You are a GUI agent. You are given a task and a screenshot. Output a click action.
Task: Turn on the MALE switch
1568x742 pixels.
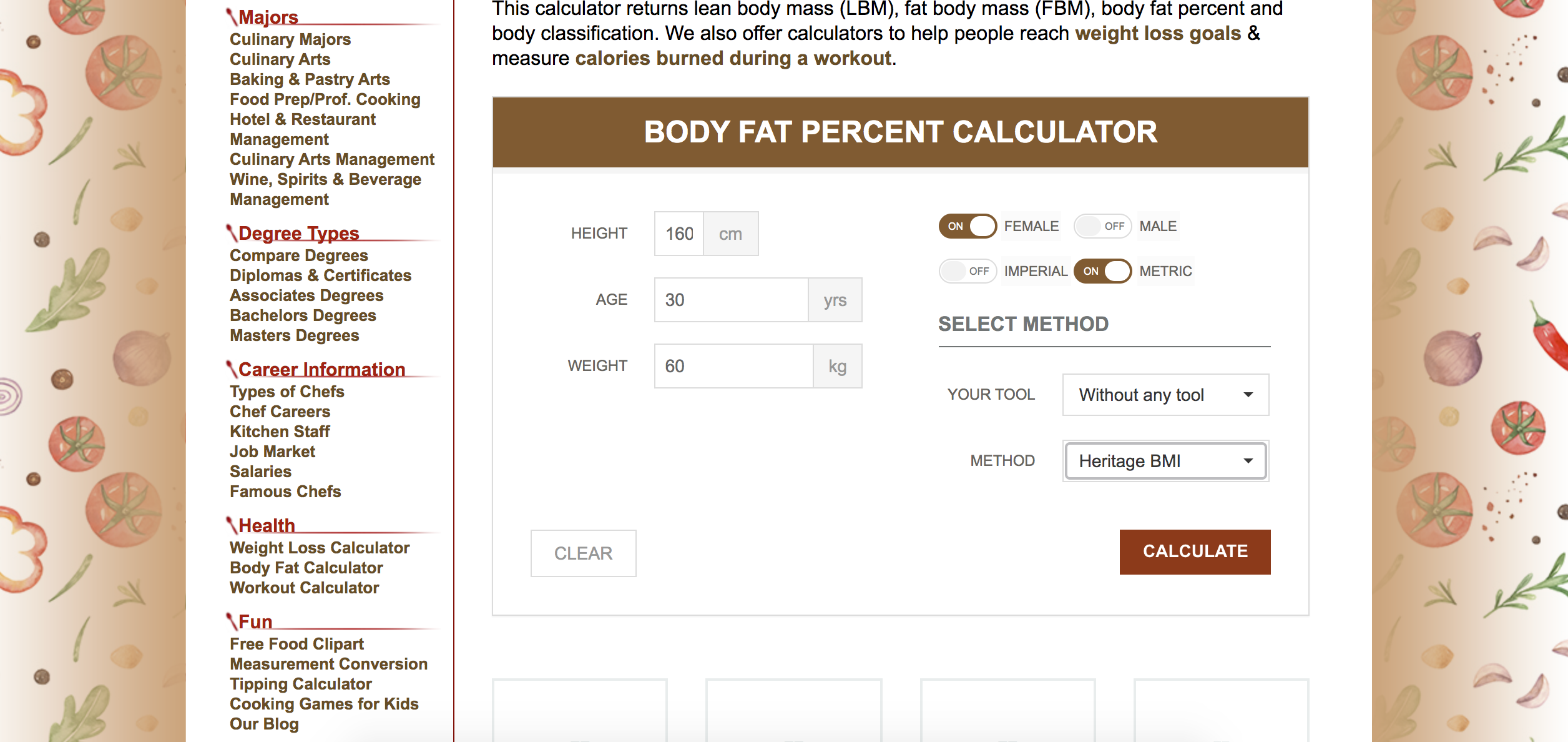pyautogui.click(x=1102, y=226)
